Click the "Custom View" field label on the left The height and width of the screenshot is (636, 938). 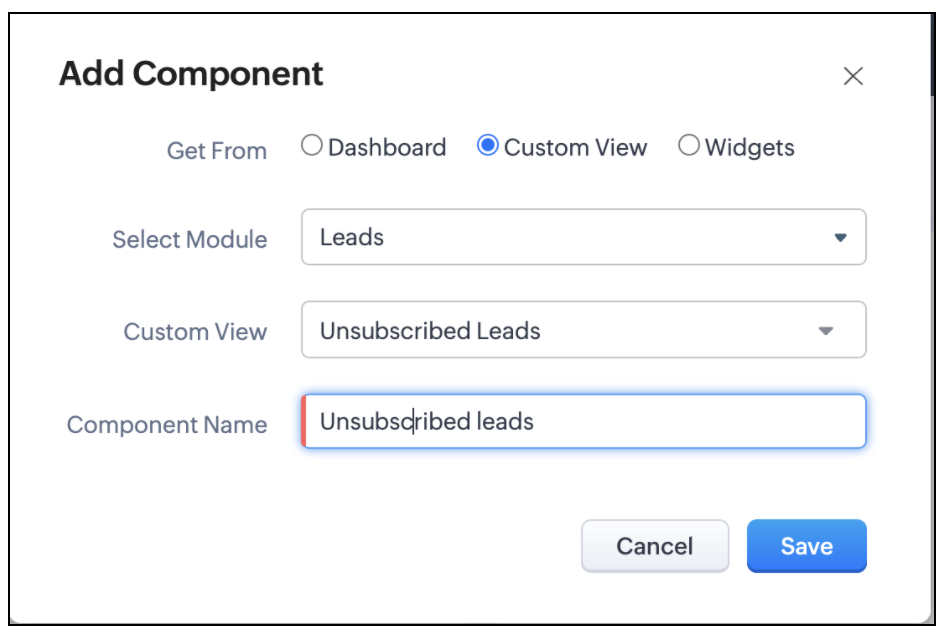pos(195,332)
